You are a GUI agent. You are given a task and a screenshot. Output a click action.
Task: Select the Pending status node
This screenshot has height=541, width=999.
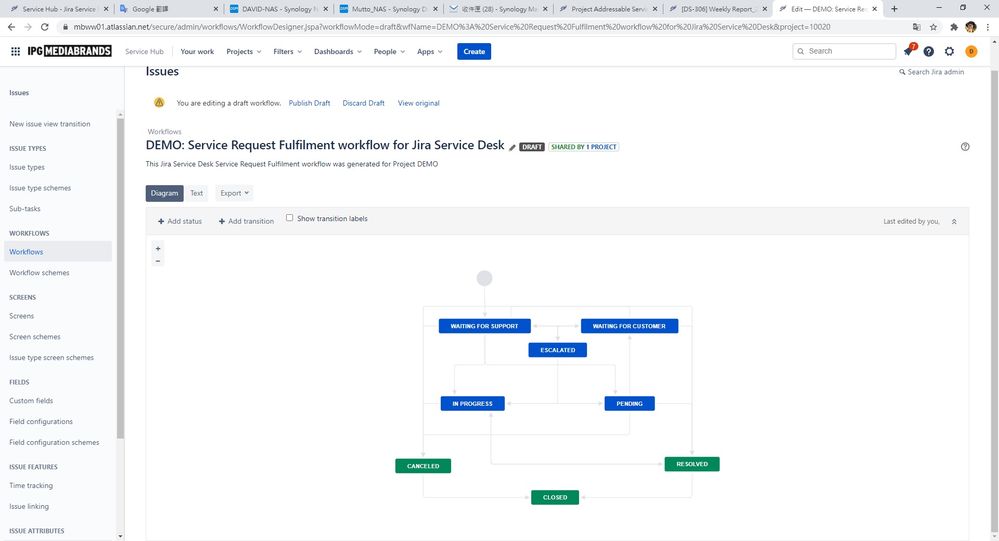(x=629, y=403)
